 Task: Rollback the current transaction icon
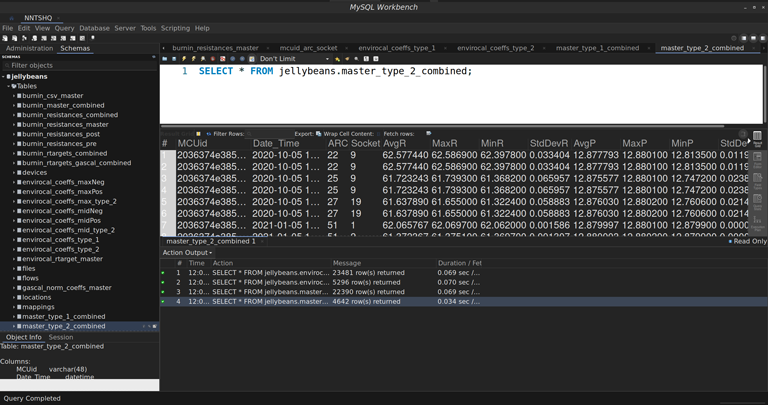click(242, 59)
